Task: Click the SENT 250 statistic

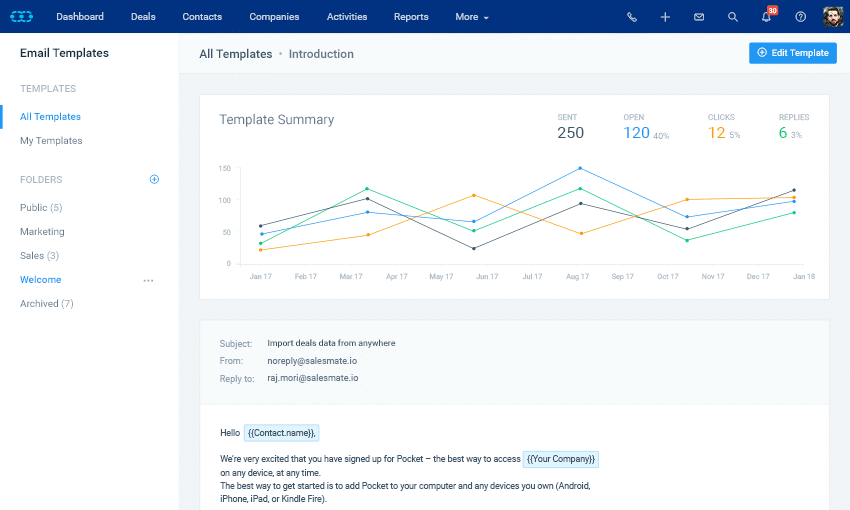Action: click(570, 127)
